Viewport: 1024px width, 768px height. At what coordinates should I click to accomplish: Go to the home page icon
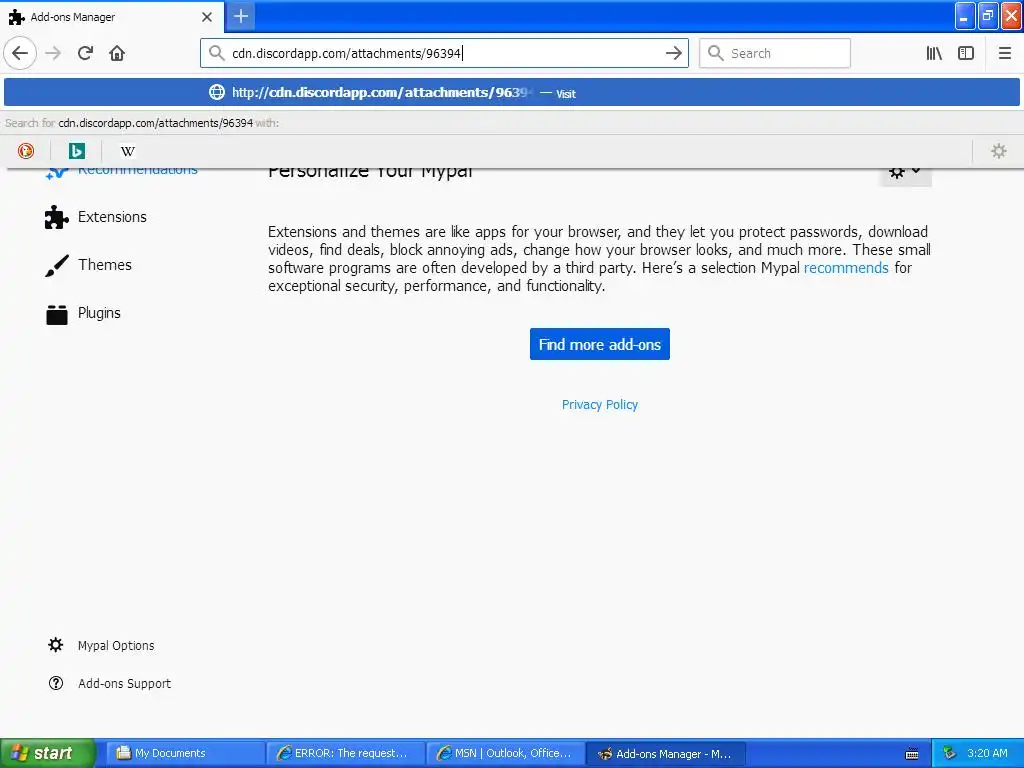point(117,53)
